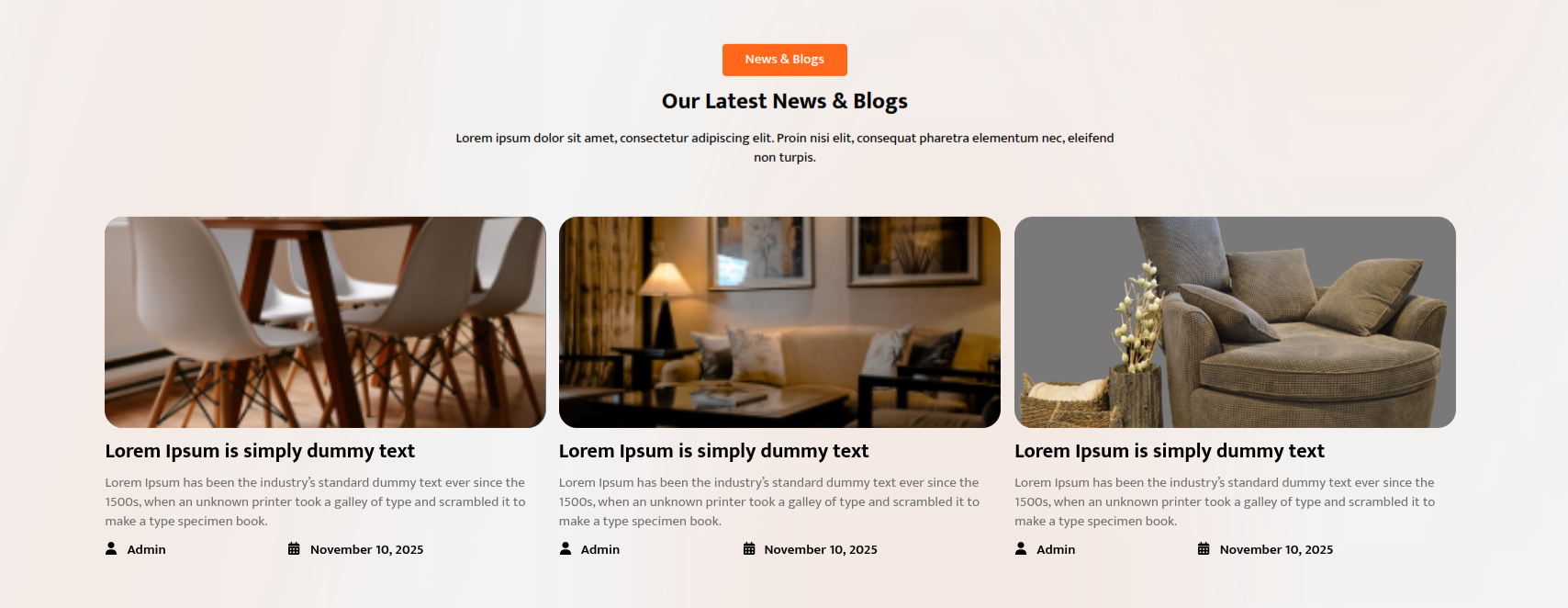Image resolution: width=1568 pixels, height=608 pixels.
Task: Open third post title under armchair image
Action: tap(1170, 451)
